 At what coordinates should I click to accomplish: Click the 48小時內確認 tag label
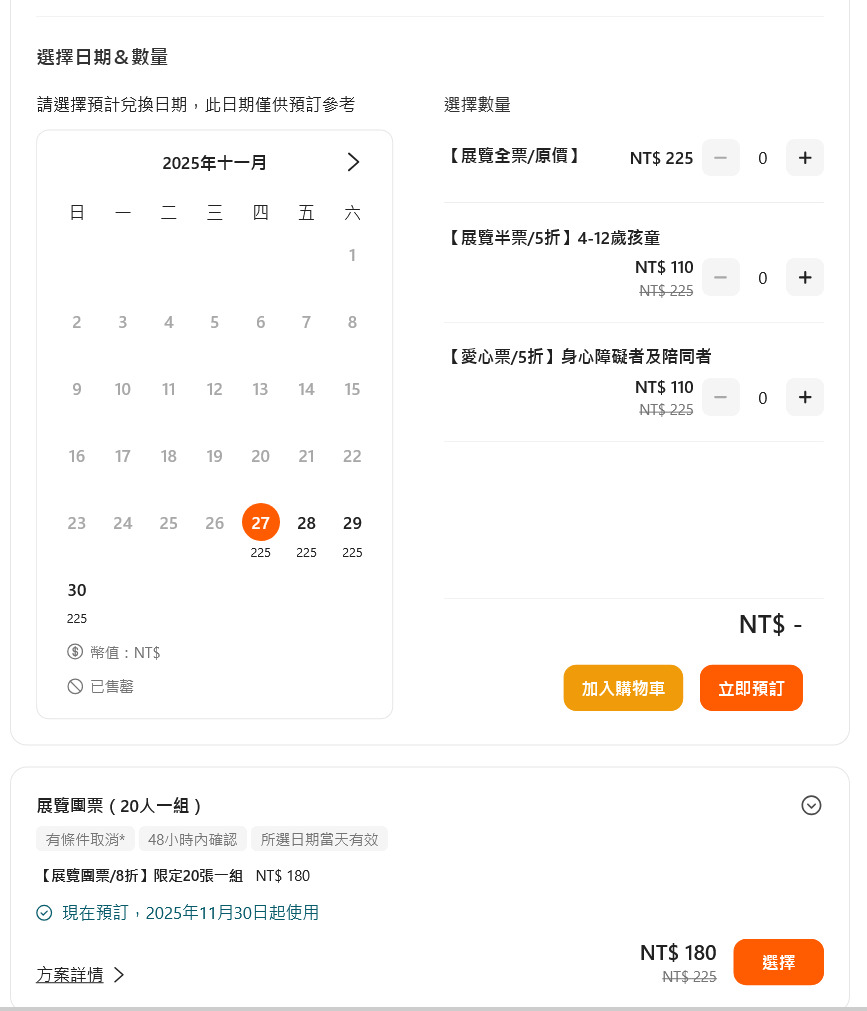(x=192, y=839)
